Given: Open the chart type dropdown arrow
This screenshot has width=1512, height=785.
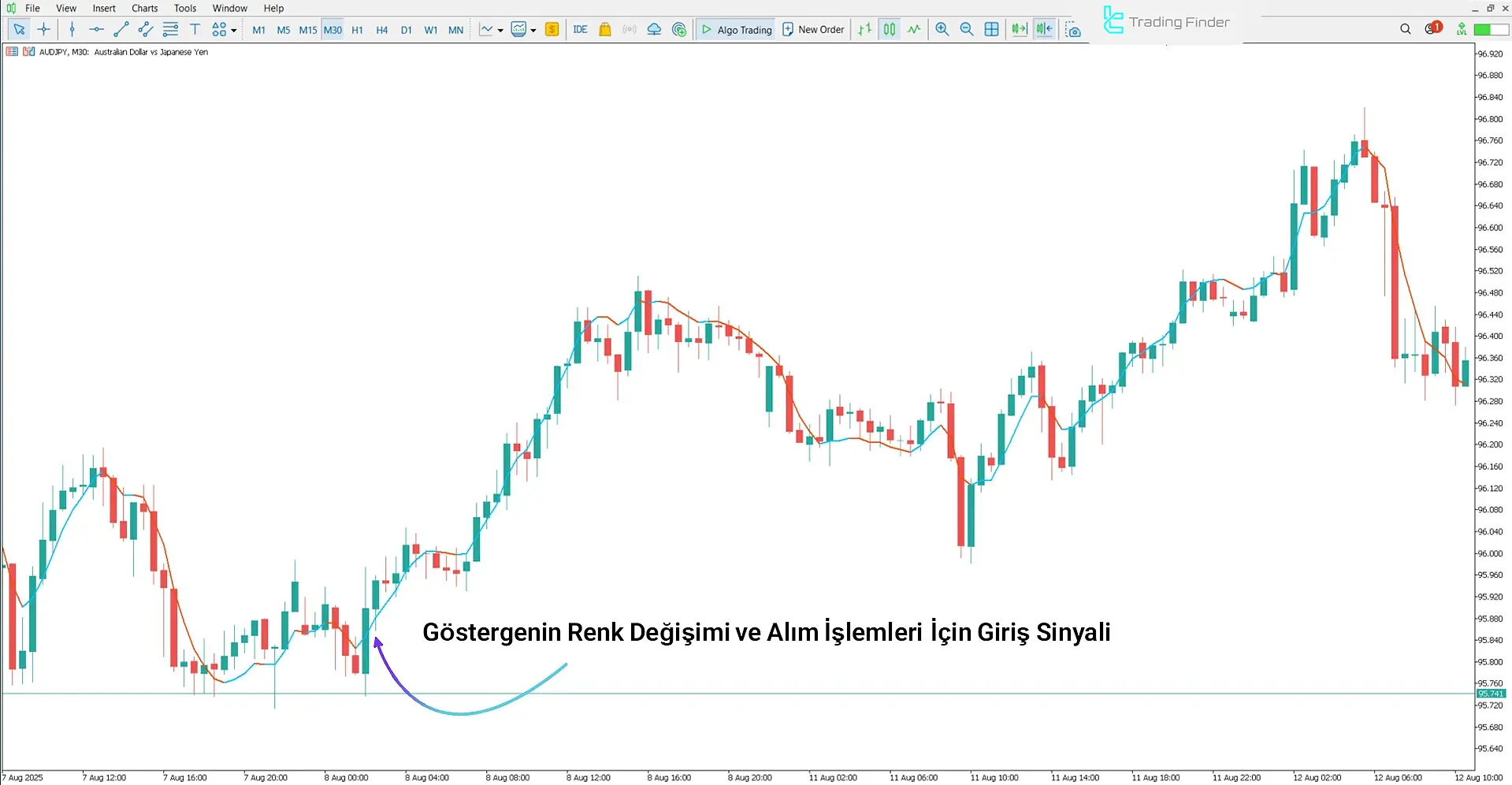Looking at the screenshot, I should 500,31.
